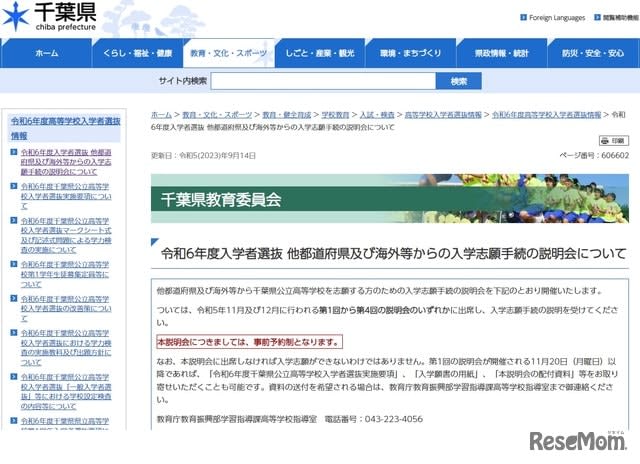This screenshot has height=464, width=640.
Task: Click ホーム in the breadcrumb trail
Action: pos(161,115)
